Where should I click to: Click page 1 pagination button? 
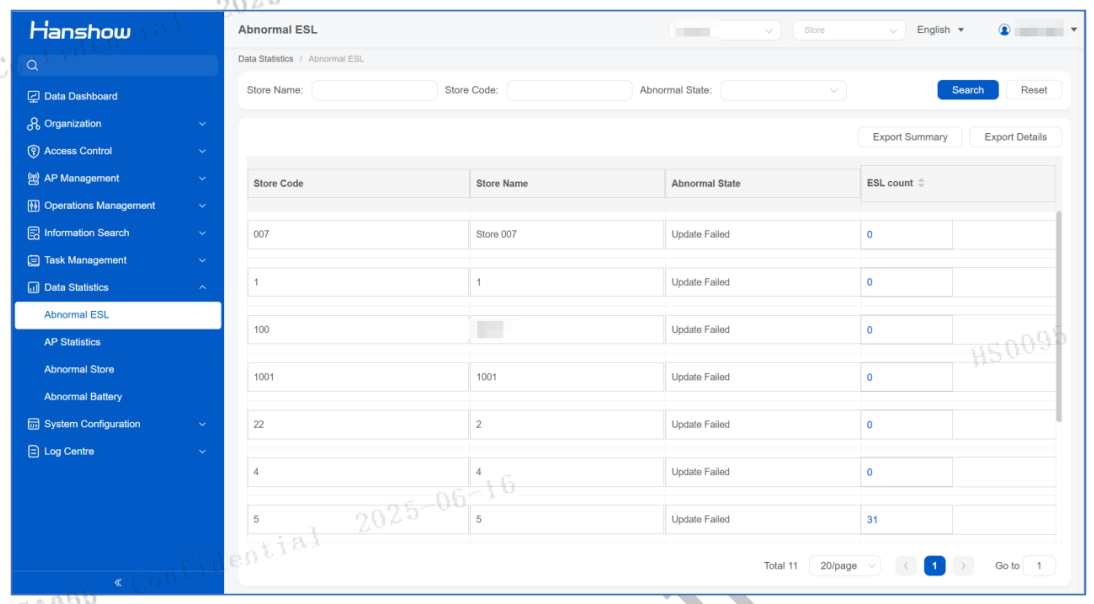(934, 566)
